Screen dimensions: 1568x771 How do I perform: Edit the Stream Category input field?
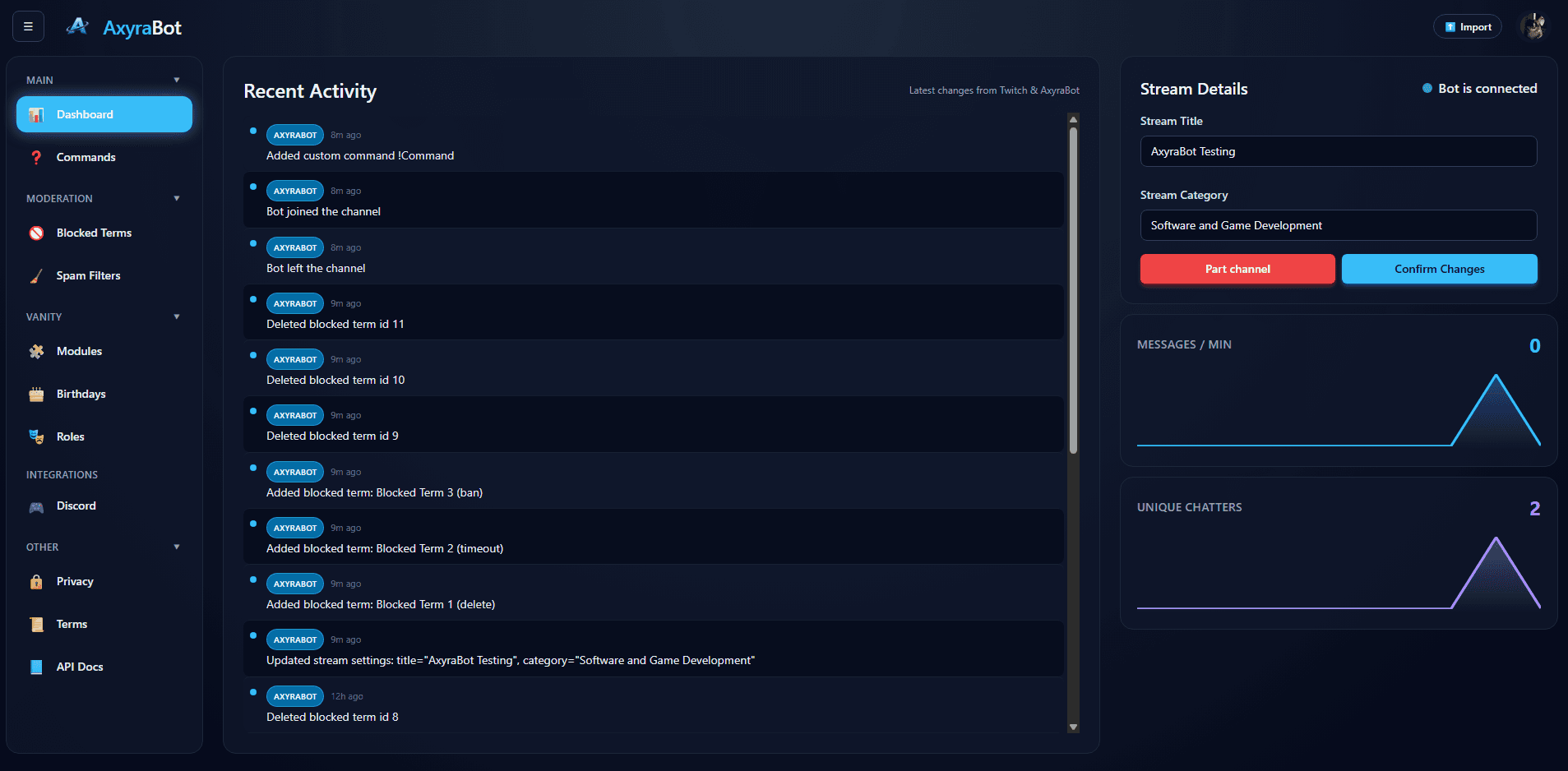click(1339, 225)
